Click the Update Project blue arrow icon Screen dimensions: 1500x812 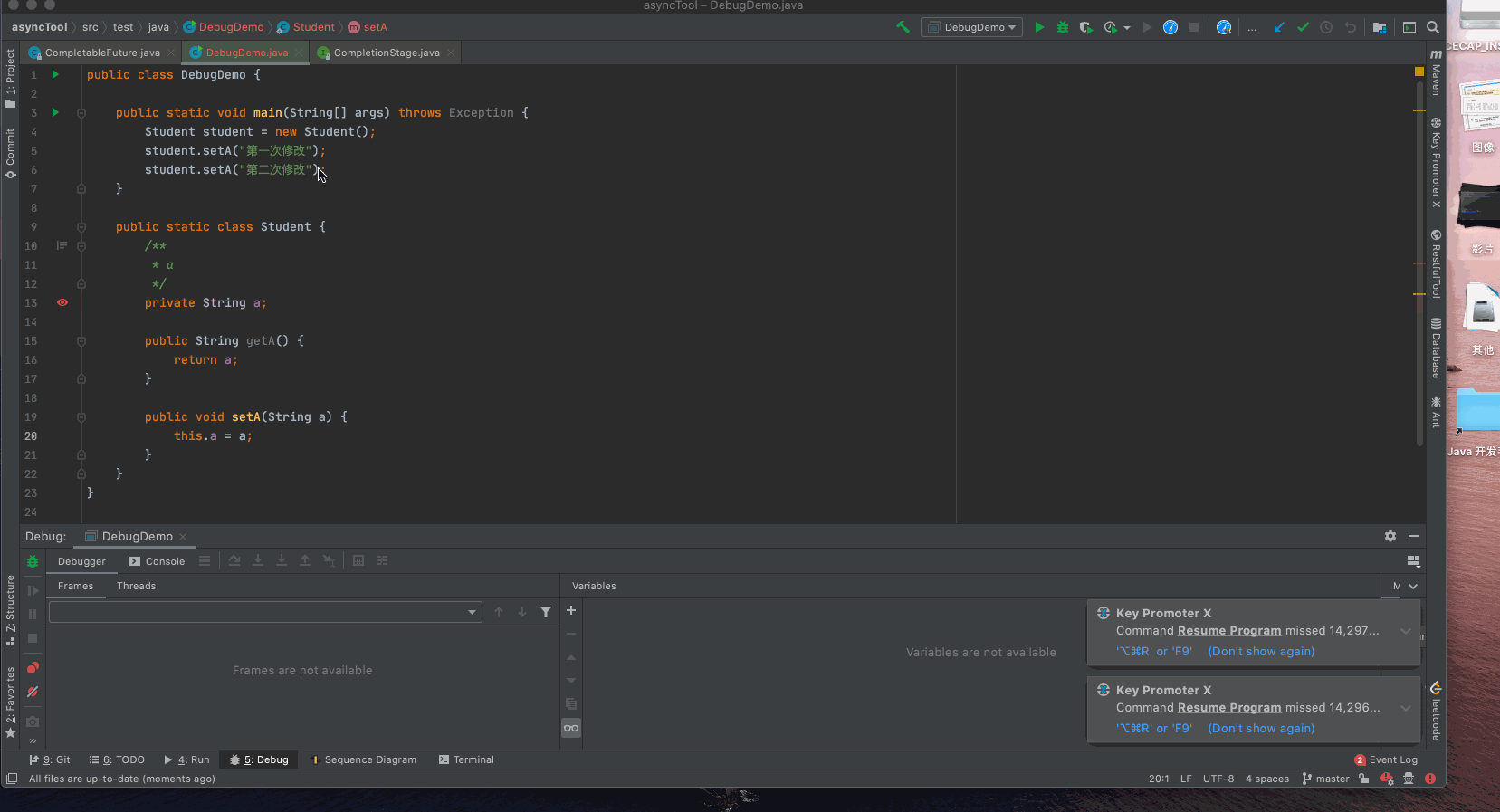point(1279,27)
